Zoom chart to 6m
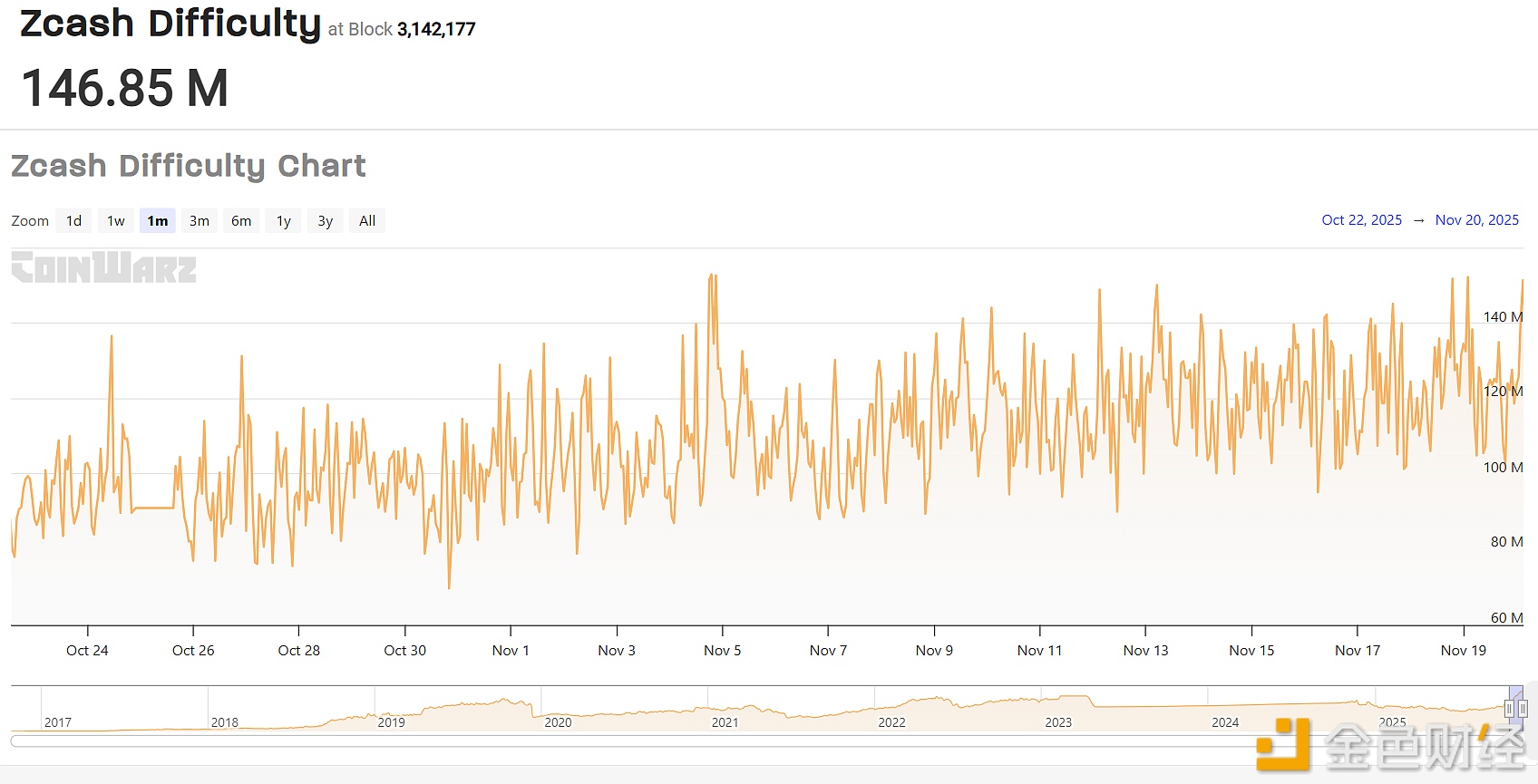Image resolution: width=1538 pixels, height=784 pixels. click(241, 221)
